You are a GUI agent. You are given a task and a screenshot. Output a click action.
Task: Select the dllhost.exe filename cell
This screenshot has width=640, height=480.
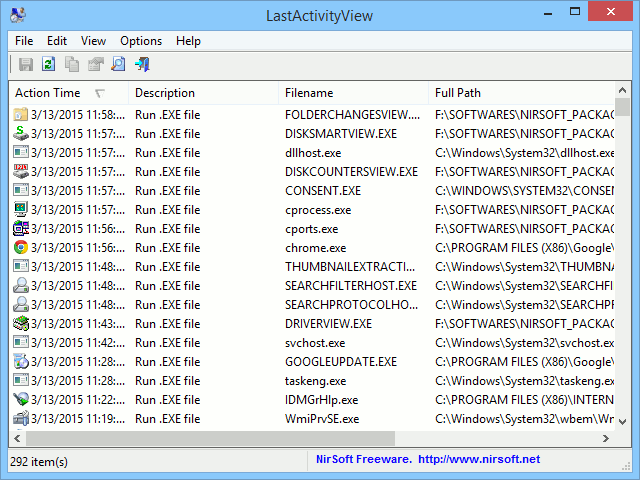pyautogui.click(x=313, y=153)
